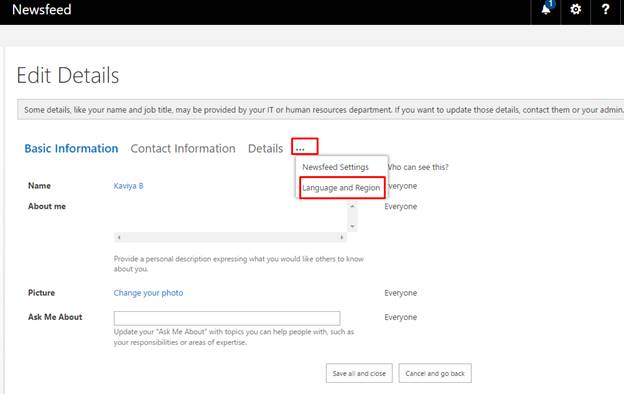Switch to the Basic Information tab
Viewport: 624px width, 394px height.
tap(71, 148)
